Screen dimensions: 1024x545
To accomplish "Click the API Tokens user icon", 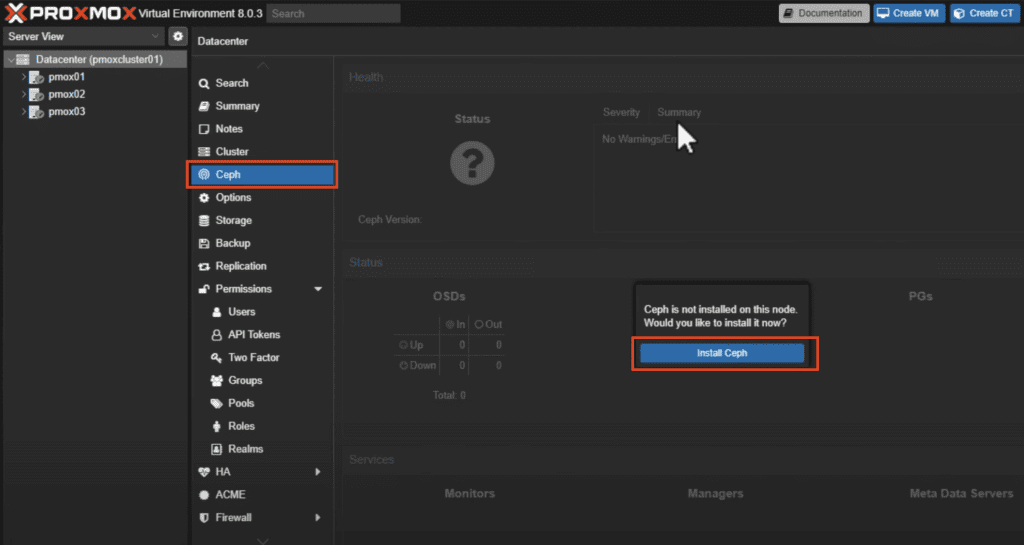I will click(x=217, y=335).
